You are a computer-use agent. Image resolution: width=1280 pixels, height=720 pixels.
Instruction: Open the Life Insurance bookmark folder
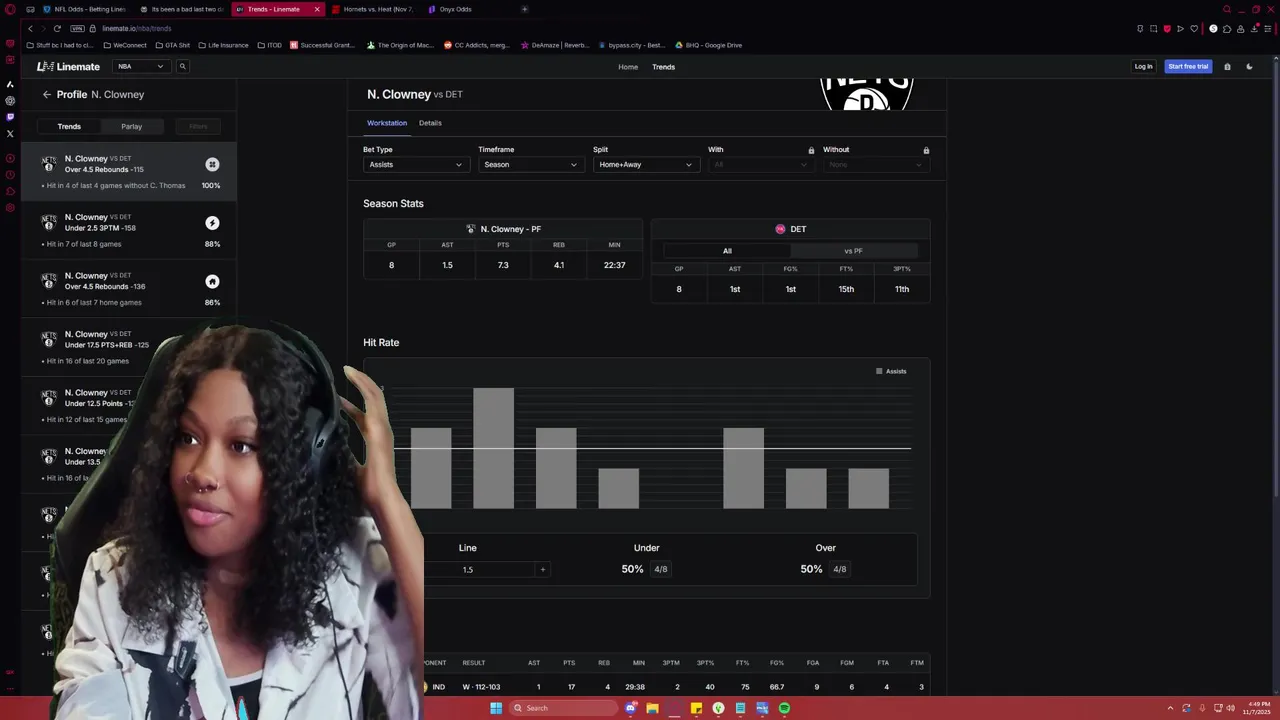click(x=223, y=45)
